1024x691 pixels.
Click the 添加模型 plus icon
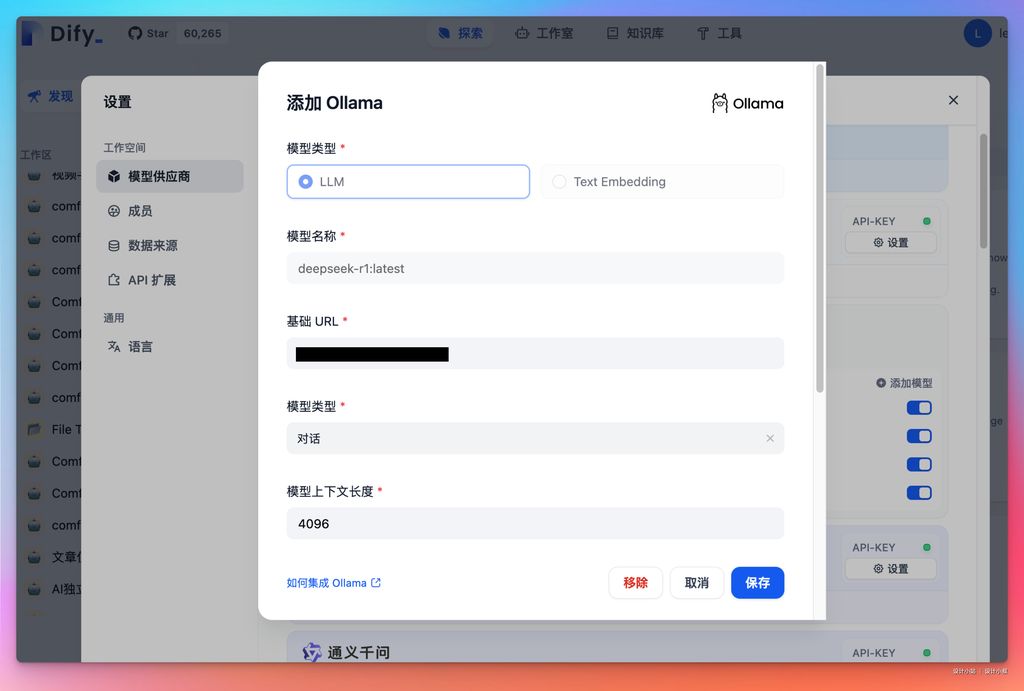881,383
